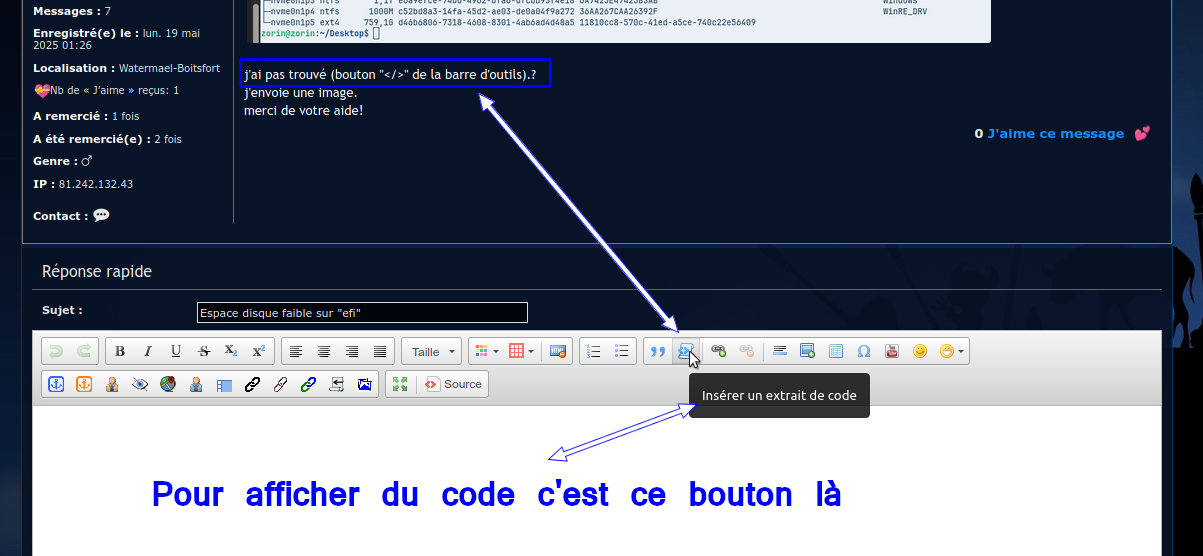Insert a blockquote with the quote icon

(x=658, y=352)
